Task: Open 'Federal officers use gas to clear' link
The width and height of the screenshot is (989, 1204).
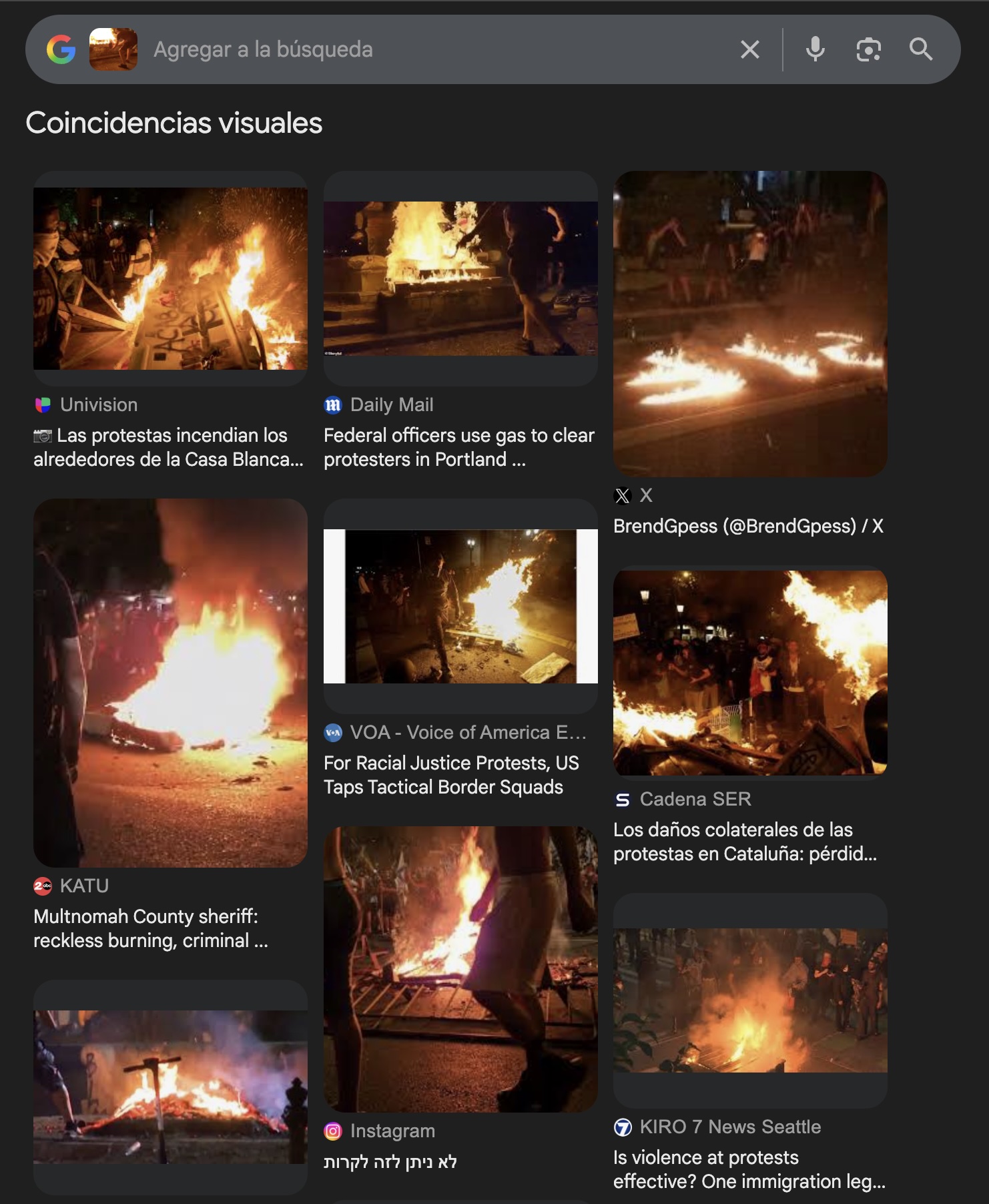Action: 459,447
